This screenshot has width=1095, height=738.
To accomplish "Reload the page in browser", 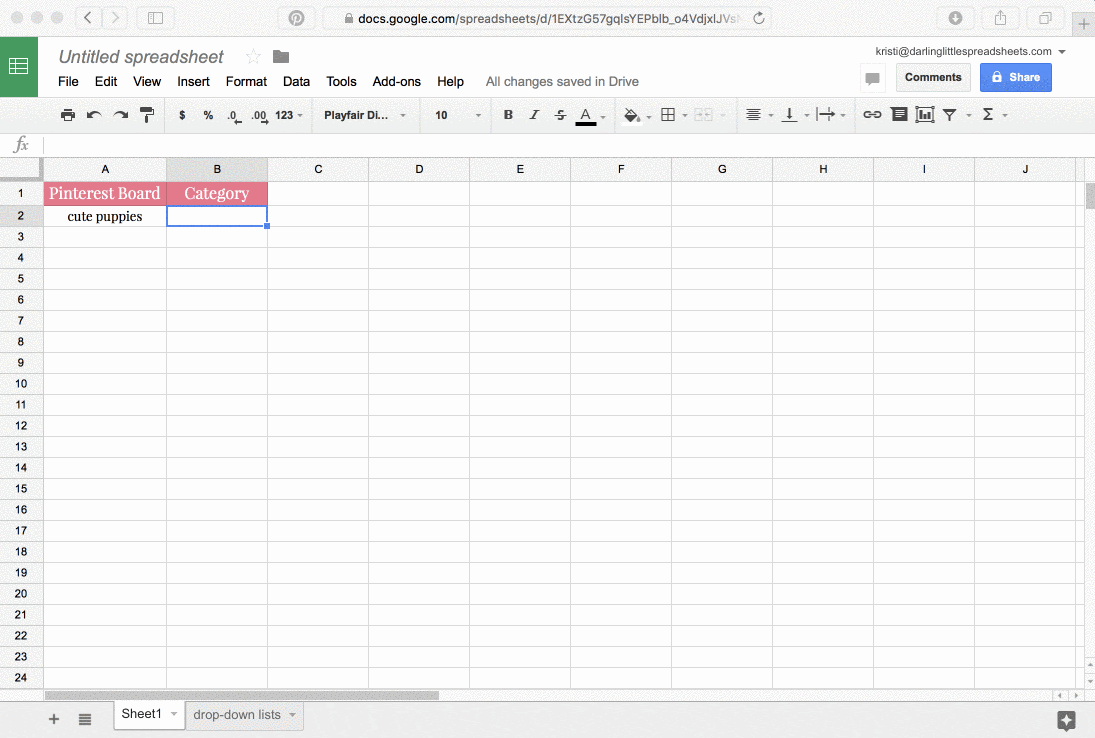I will [758, 19].
